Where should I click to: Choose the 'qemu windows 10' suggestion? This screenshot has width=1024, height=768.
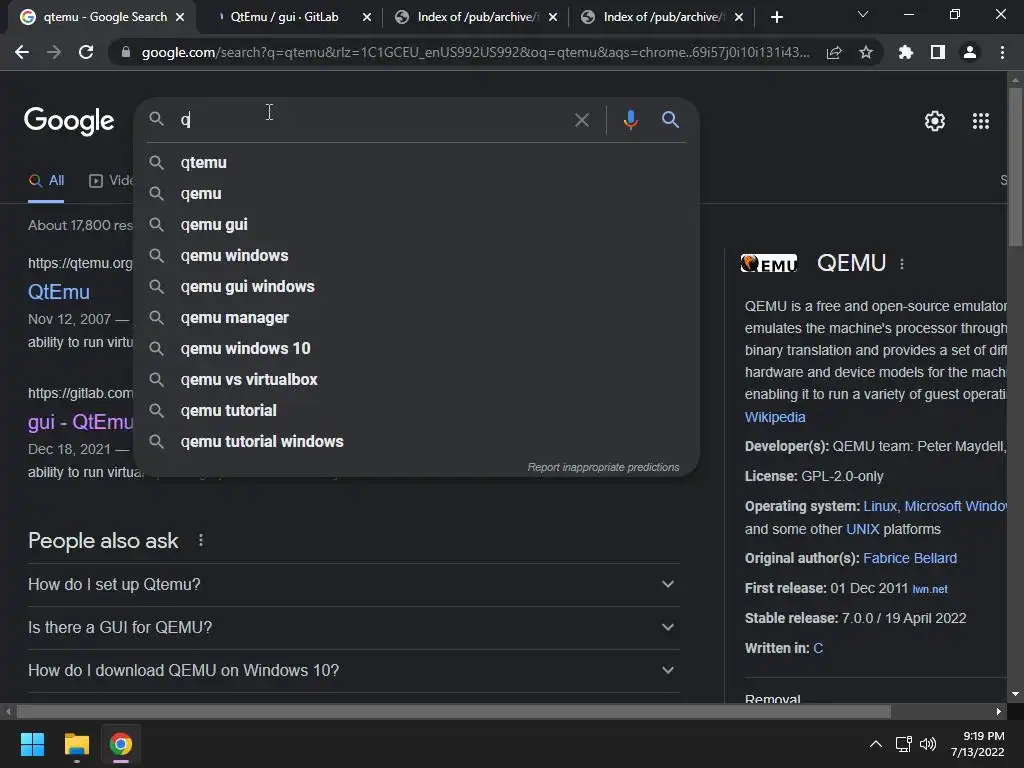pyautogui.click(x=417, y=349)
